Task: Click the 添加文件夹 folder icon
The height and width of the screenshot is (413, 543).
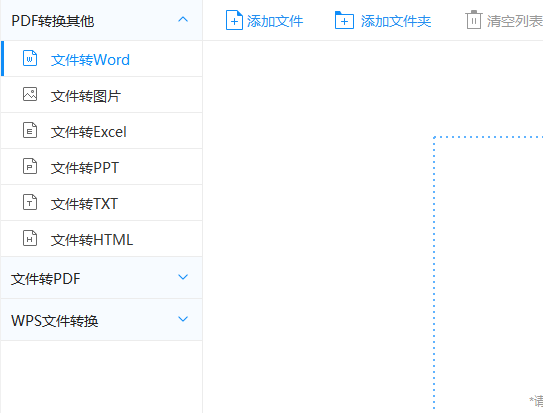Action: click(344, 20)
